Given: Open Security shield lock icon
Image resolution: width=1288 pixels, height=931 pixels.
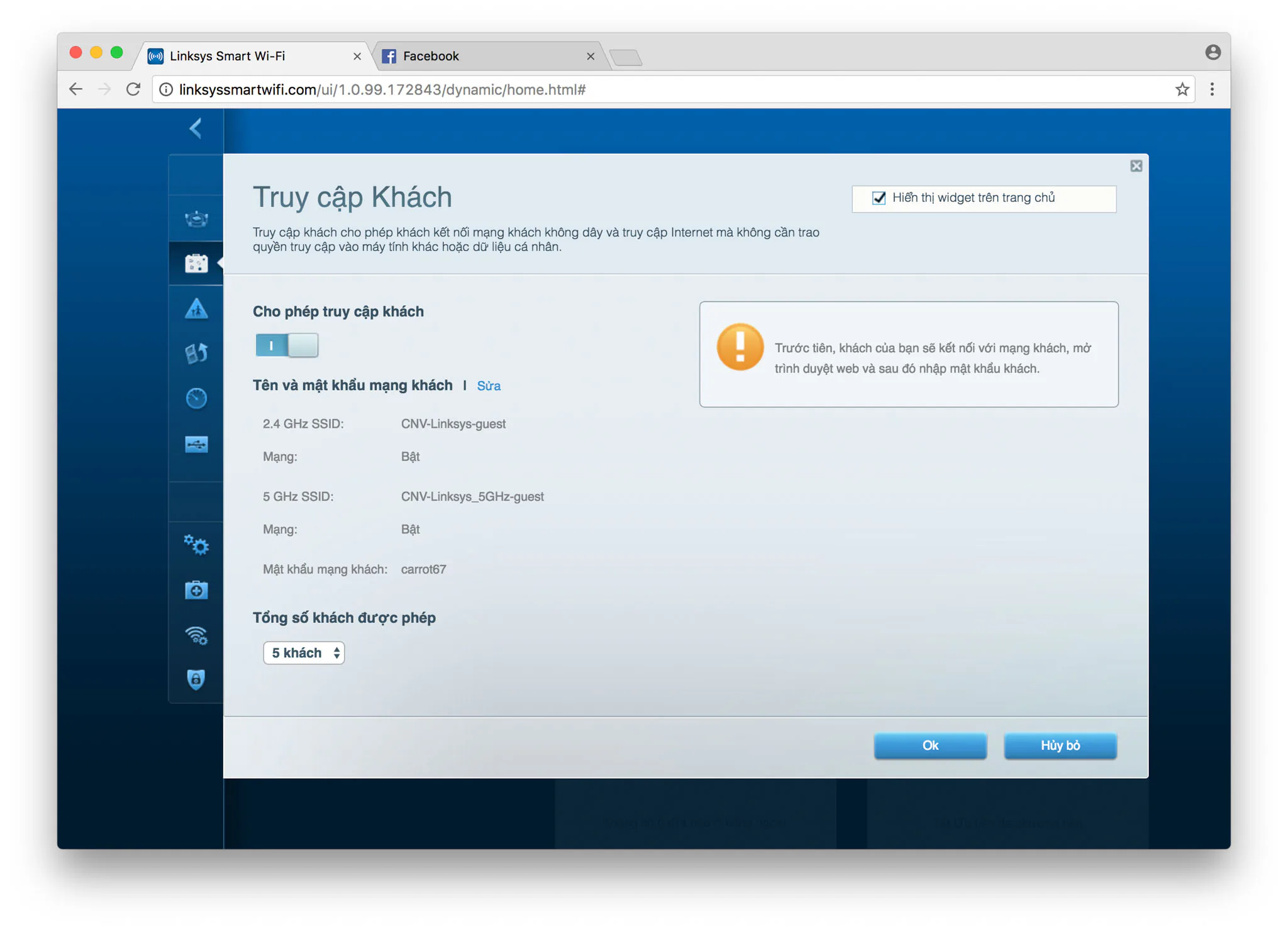Looking at the screenshot, I should pos(196,680).
